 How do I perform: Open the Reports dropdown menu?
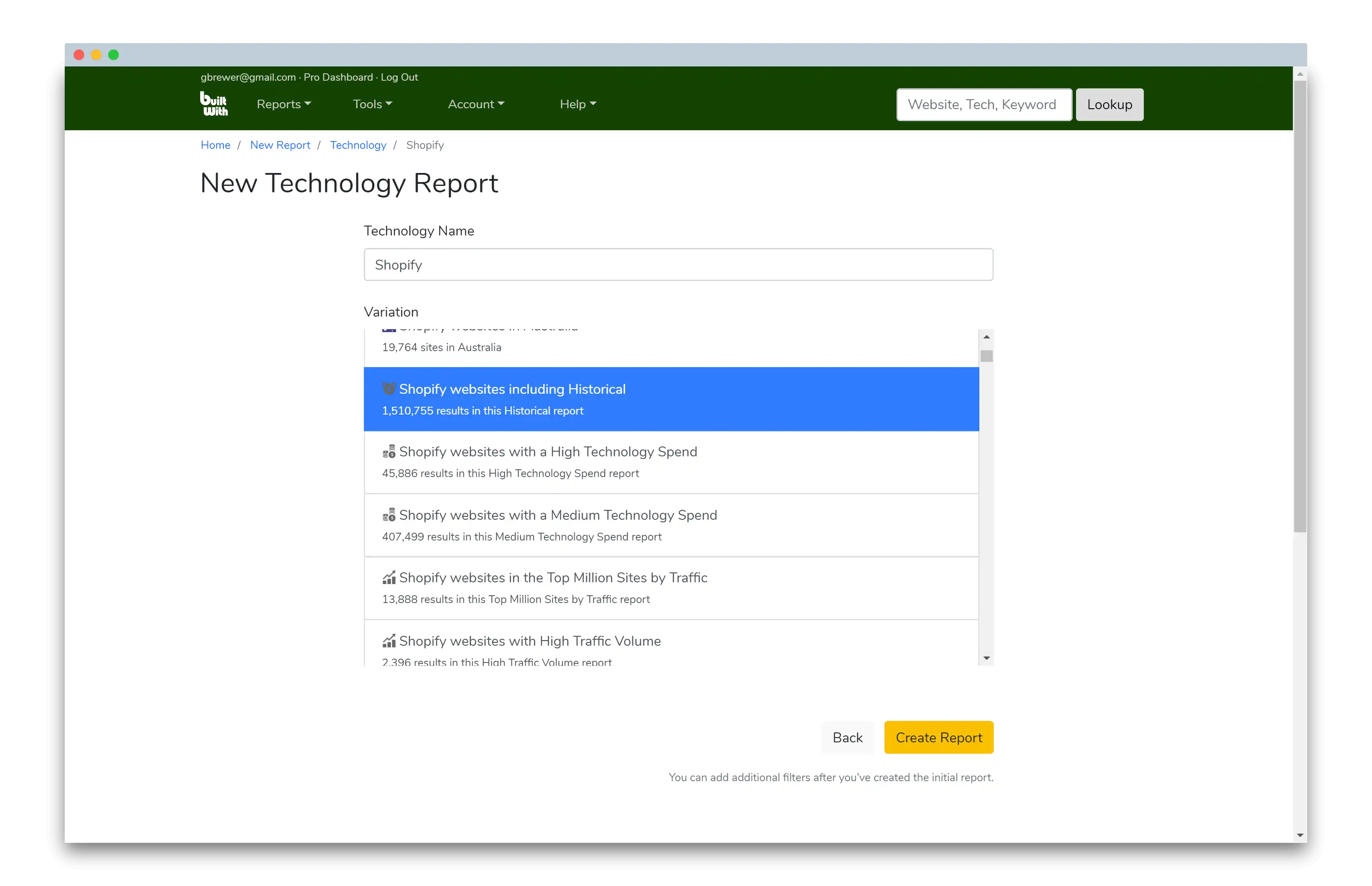(283, 104)
